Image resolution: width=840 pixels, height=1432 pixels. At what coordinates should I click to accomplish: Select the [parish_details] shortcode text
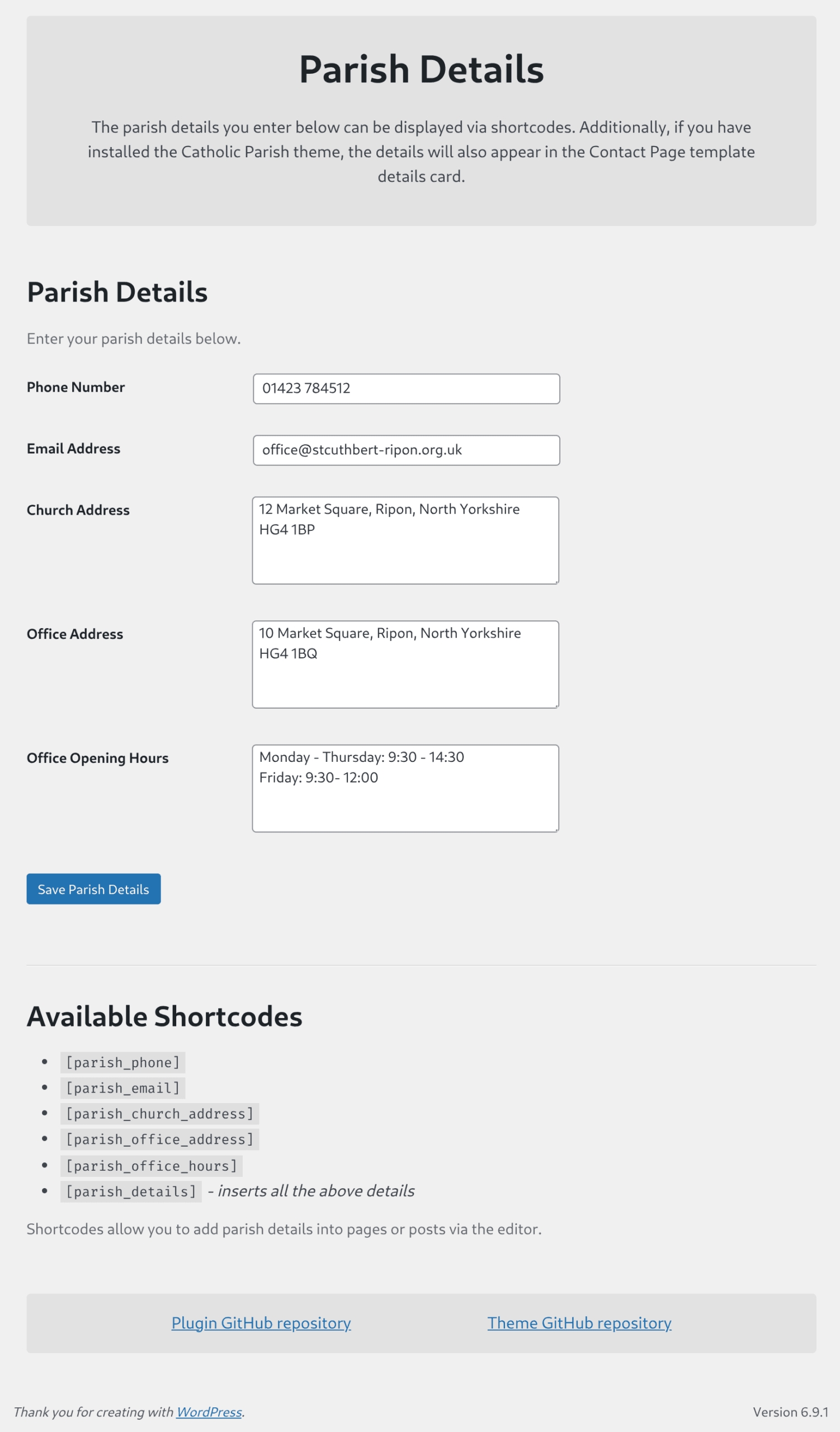(131, 1191)
